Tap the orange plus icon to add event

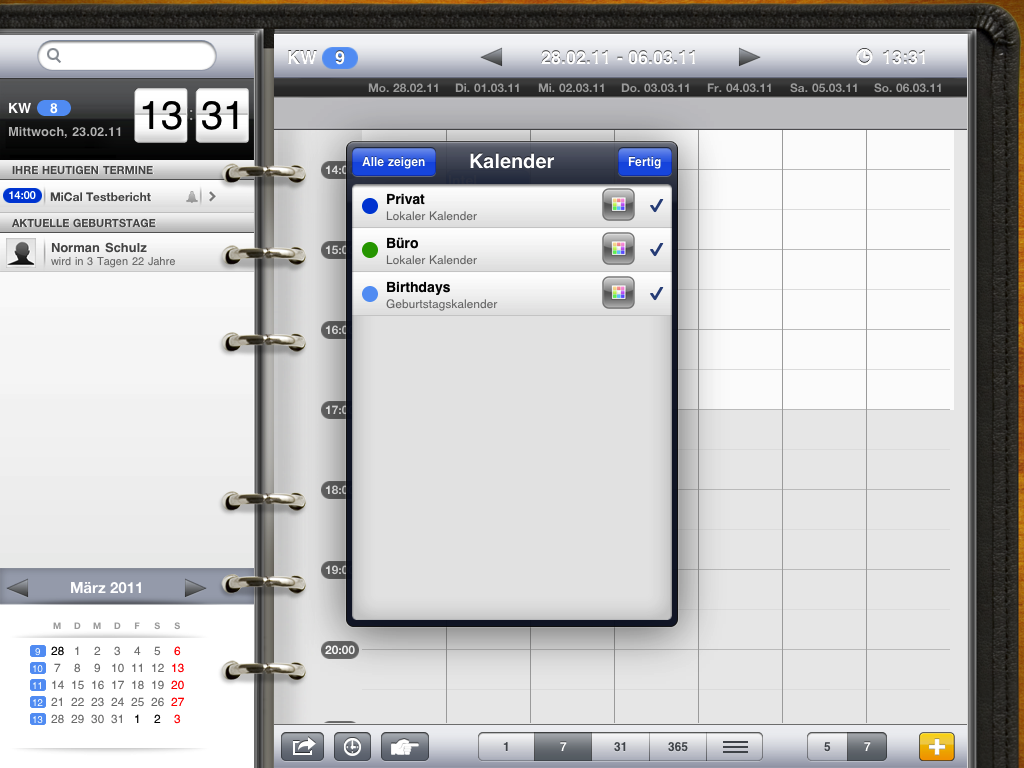click(936, 746)
